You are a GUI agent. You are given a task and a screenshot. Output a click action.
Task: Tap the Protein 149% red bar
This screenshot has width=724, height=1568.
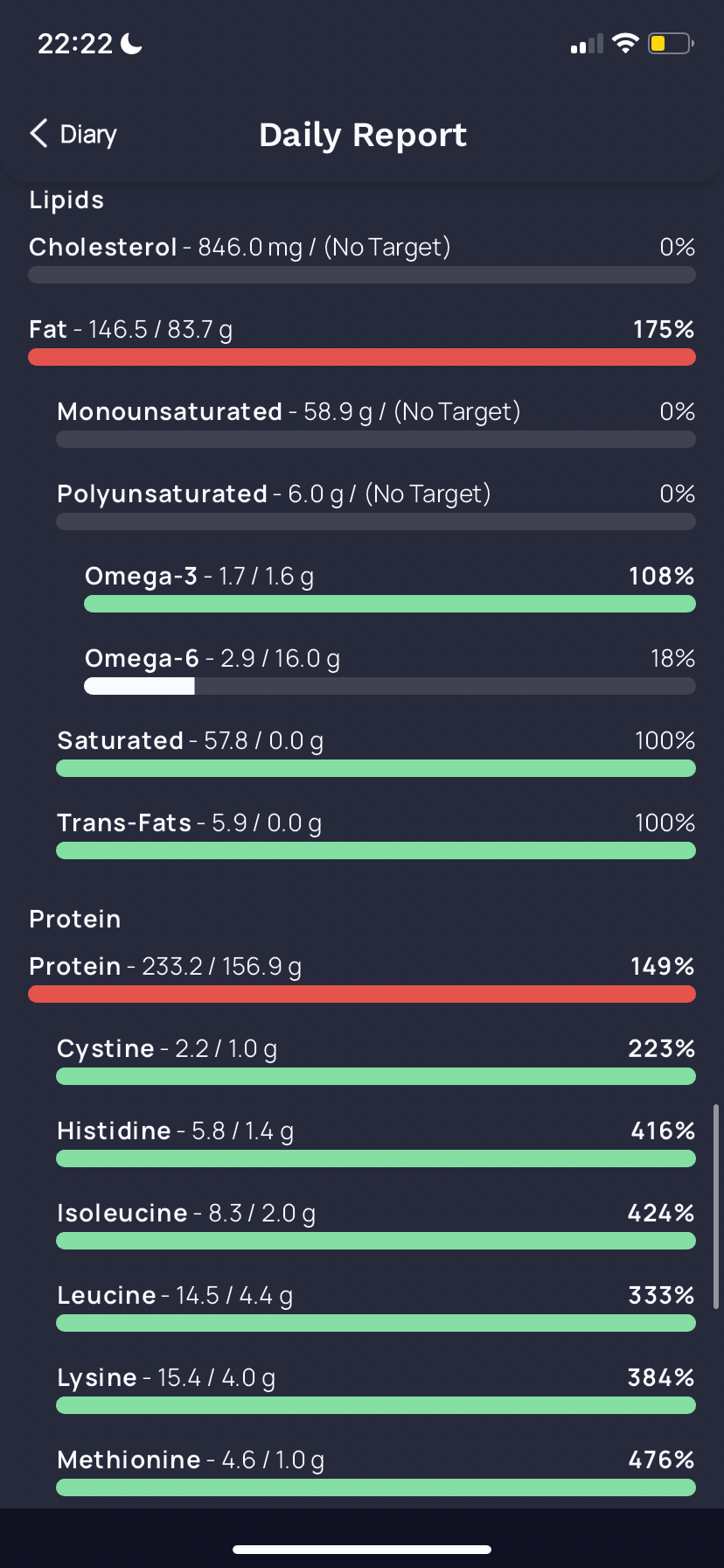point(362,994)
